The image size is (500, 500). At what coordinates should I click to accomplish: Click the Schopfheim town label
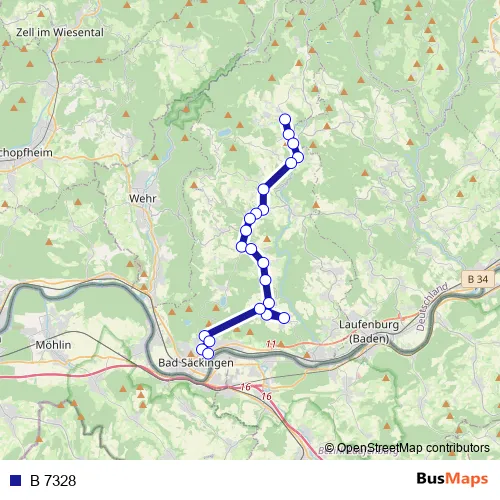(x=26, y=153)
